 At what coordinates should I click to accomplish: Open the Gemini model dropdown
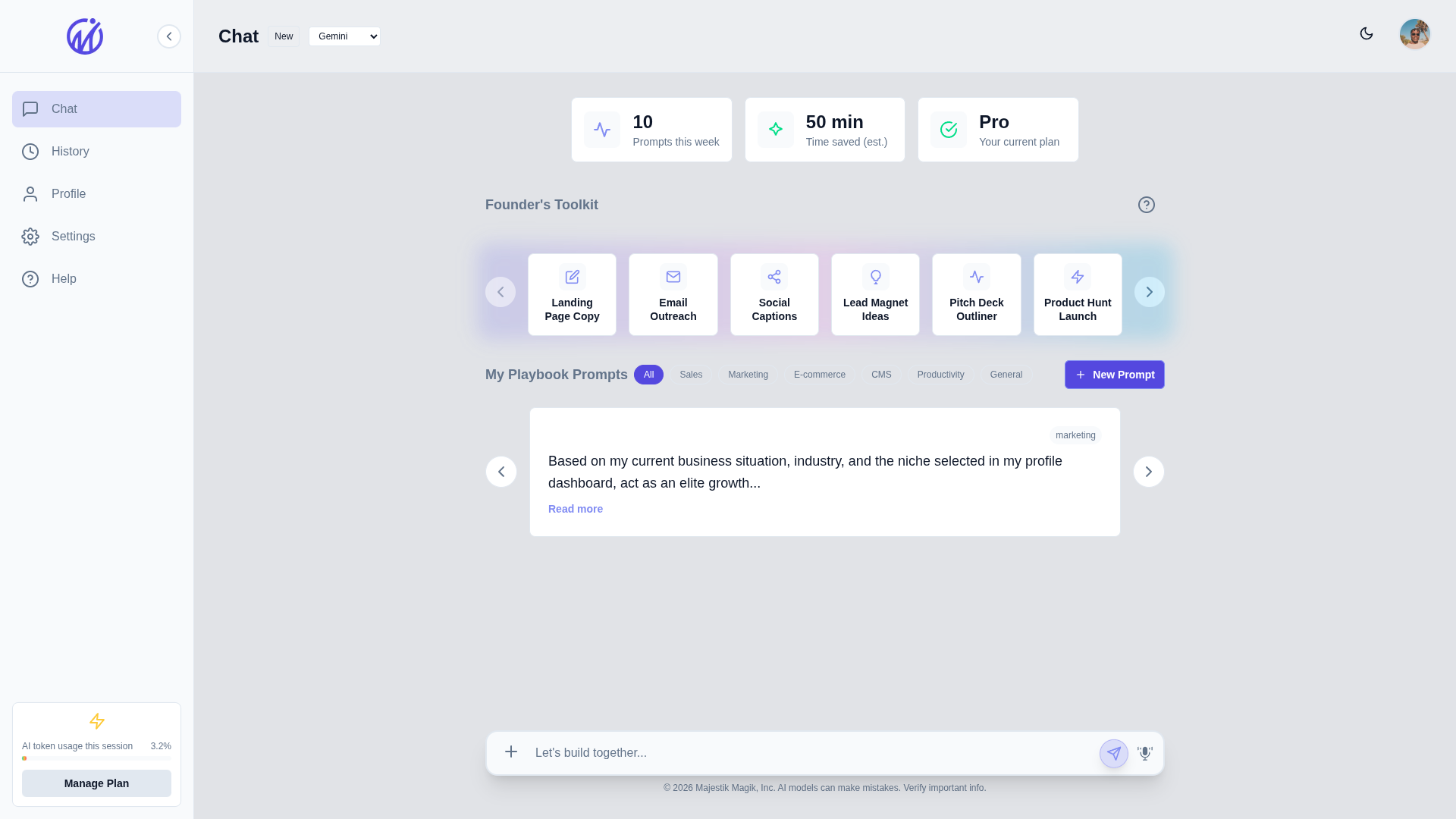(x=344, y=36)
